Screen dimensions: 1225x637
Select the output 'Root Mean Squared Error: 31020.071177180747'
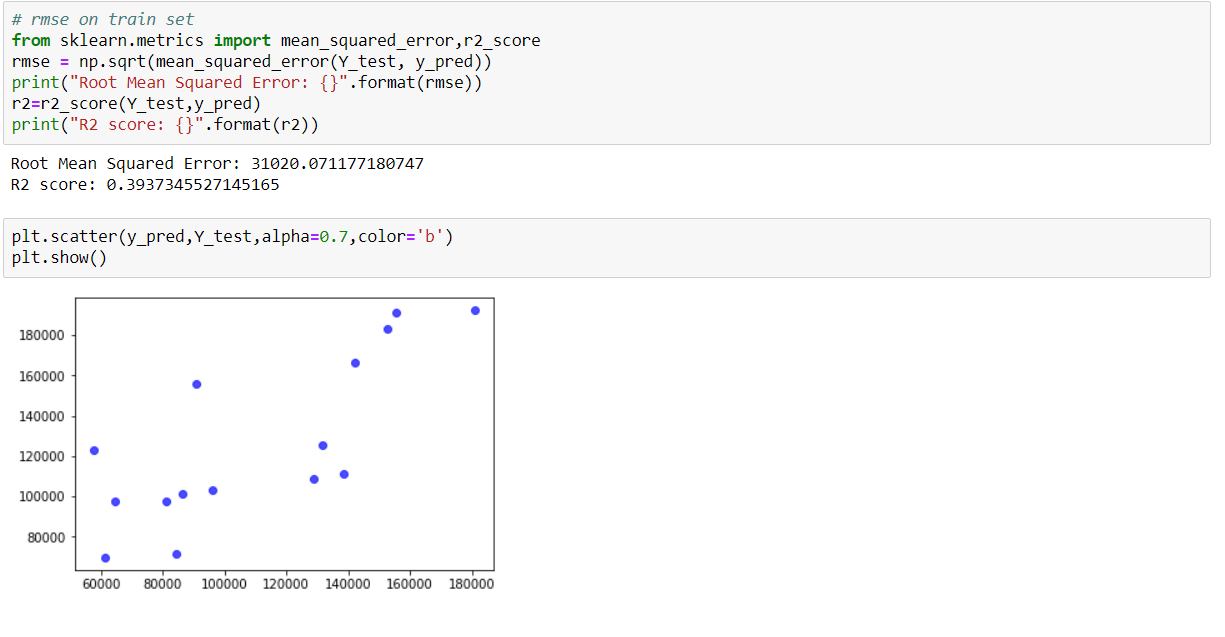[217, 163]
